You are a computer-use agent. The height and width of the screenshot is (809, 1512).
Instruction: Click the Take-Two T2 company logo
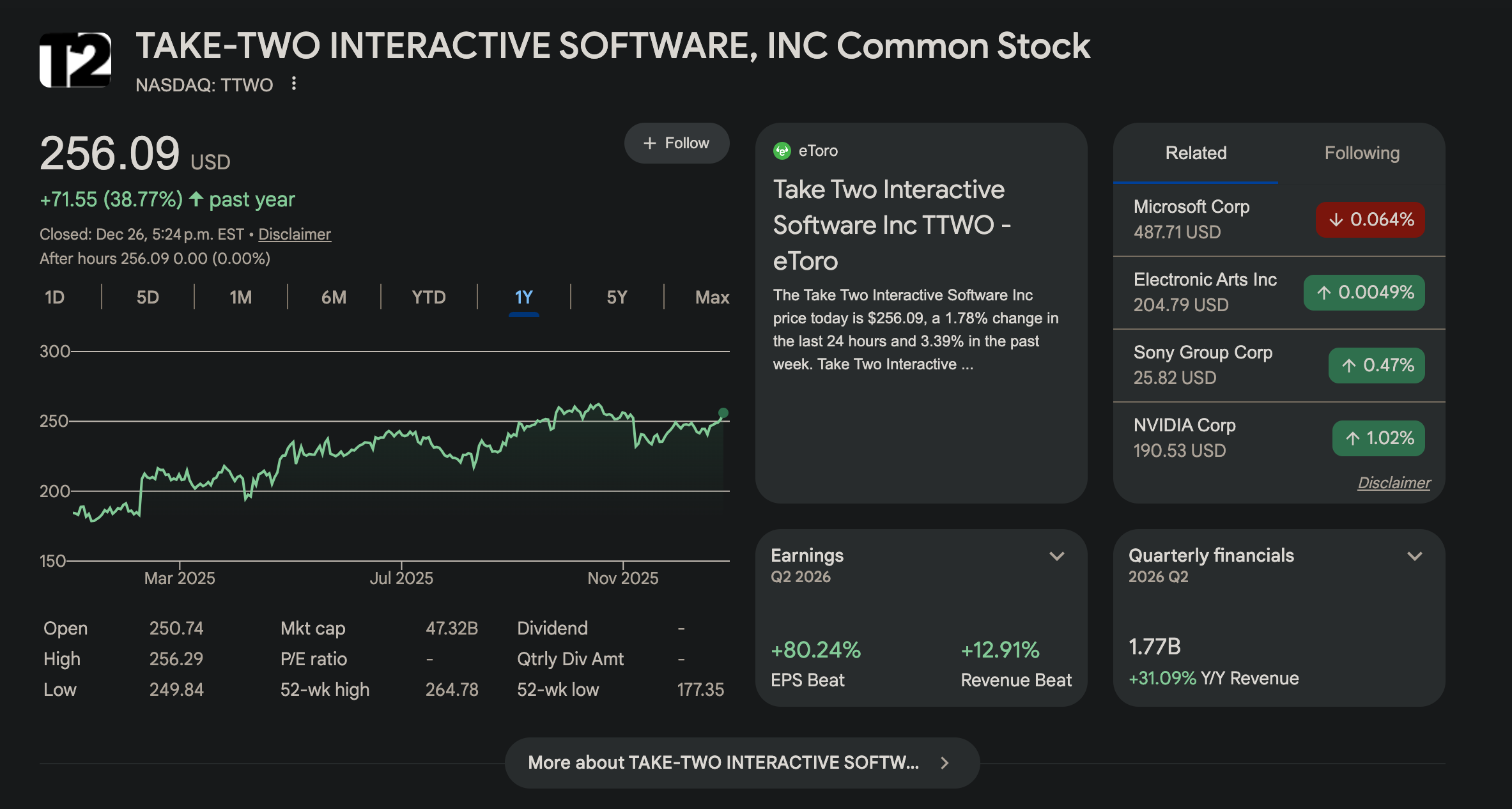click(75, 60)
